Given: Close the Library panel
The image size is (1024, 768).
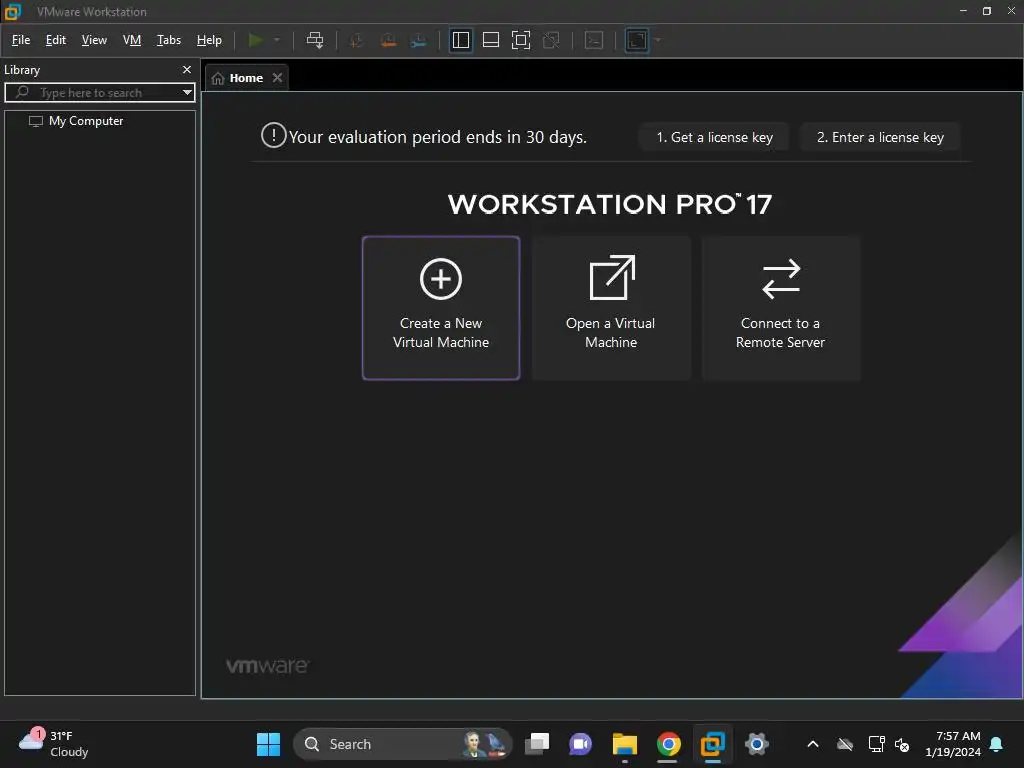Looking at the screenshot, I should pos(187,69).
